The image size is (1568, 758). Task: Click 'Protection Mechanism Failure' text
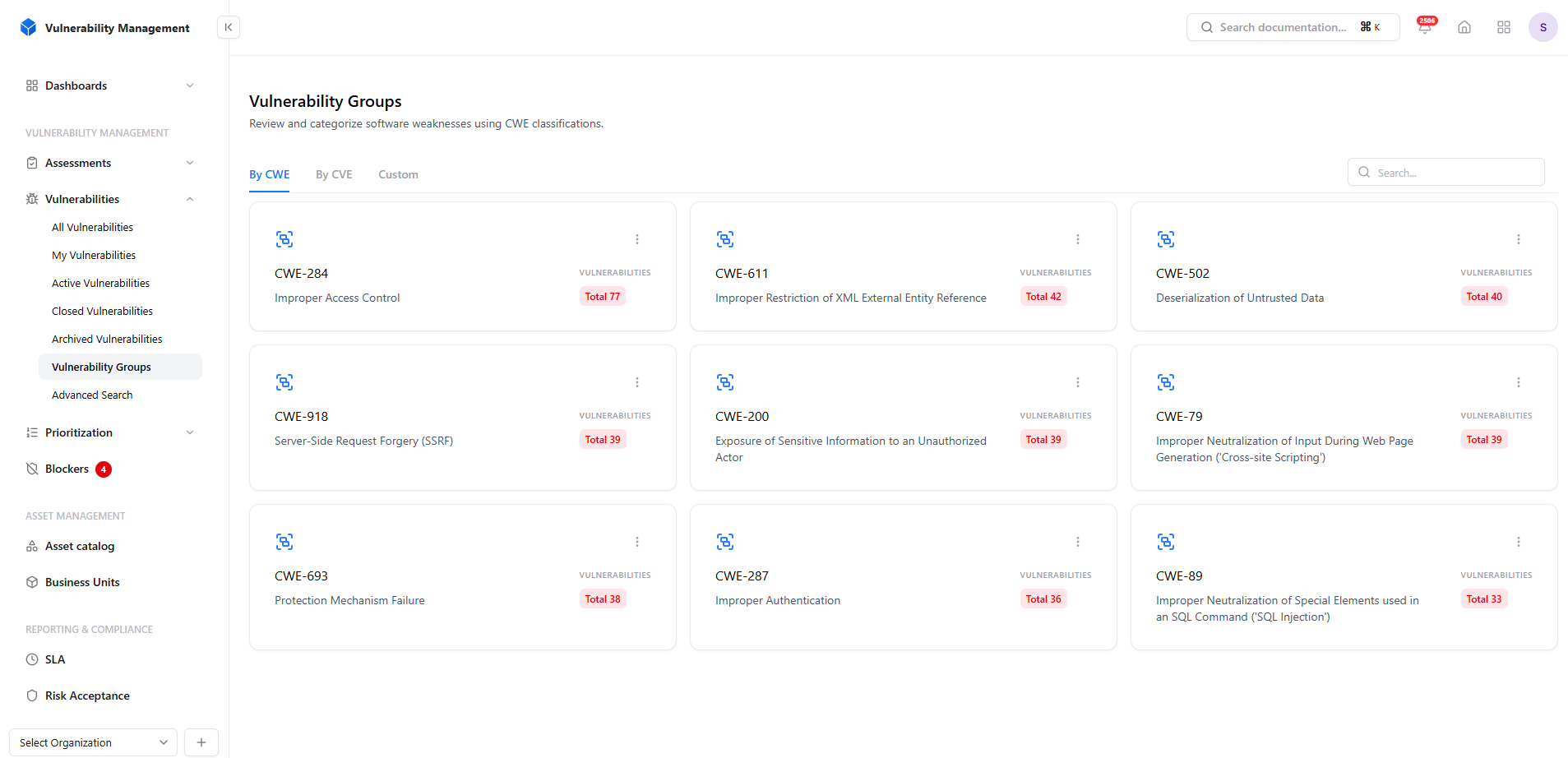[x=349, y=600]
